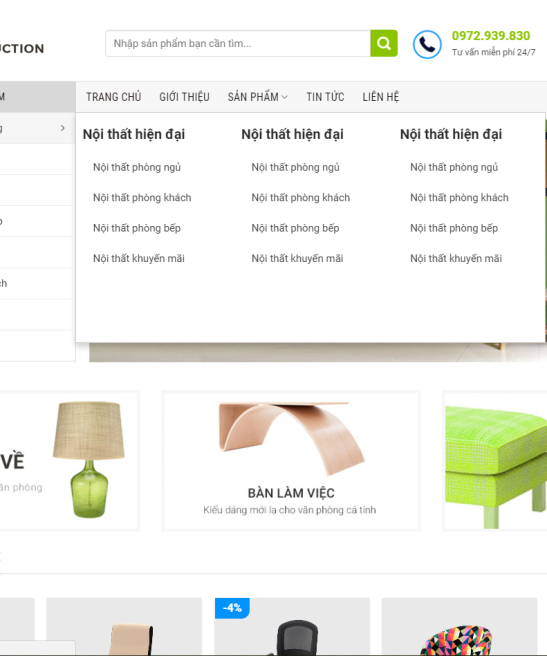Screen dimensions: 547x656
Task: Expand the sidebar category chevron arrow
Action: pos(63,128)
